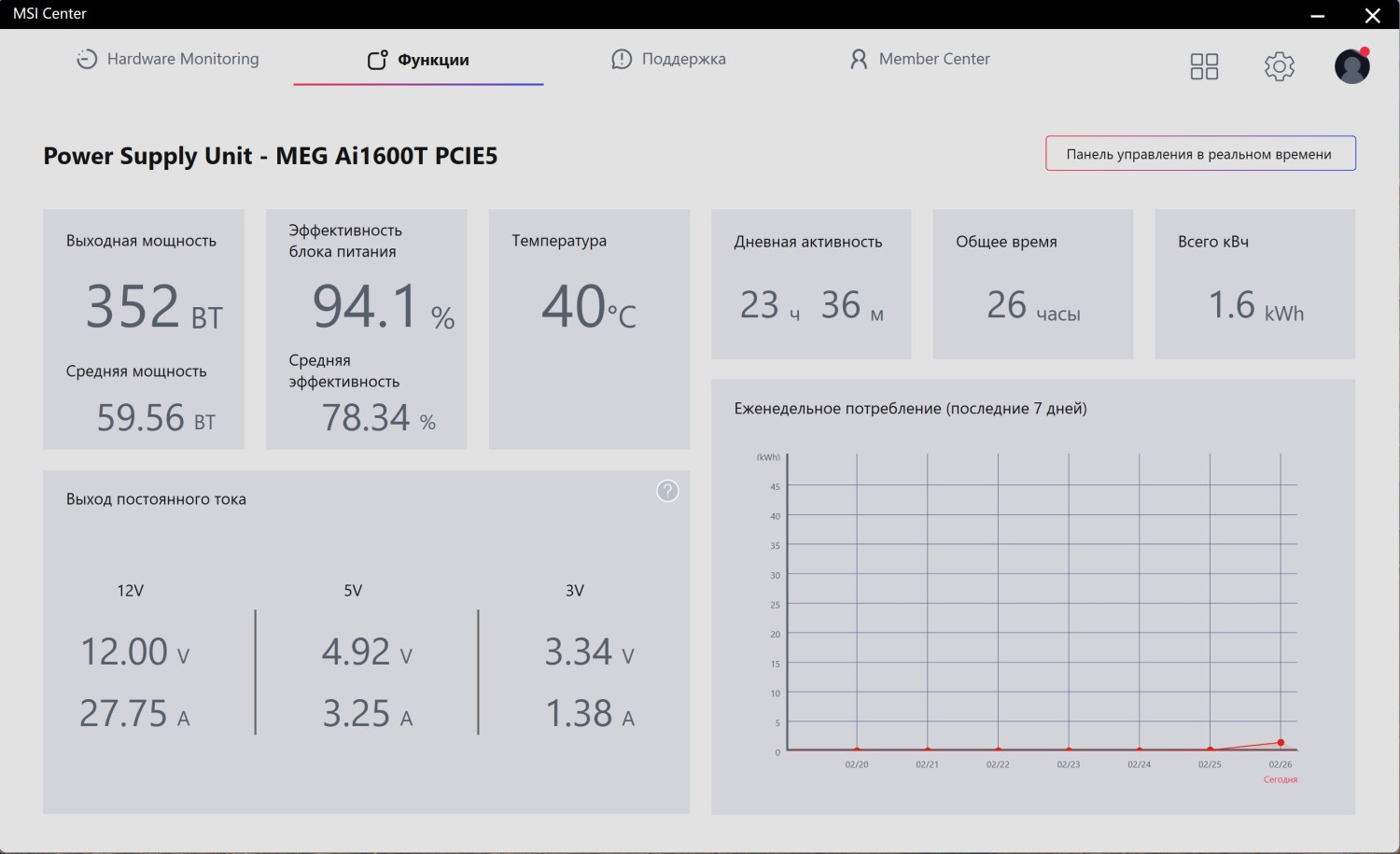
Task: Select the 23 ч 36 м daily activity
Action: (x=811, y=305)
